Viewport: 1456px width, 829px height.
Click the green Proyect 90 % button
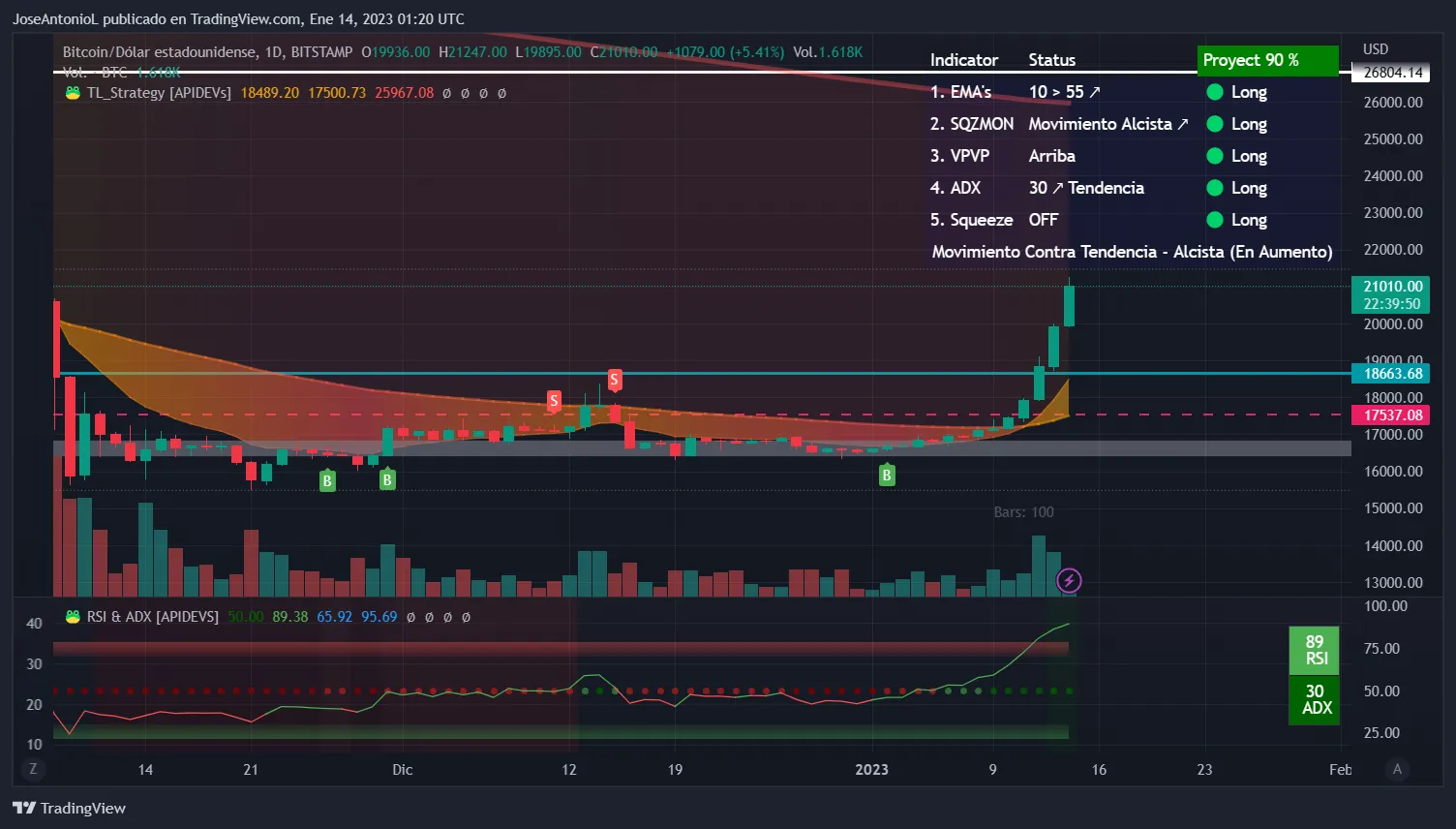[x=1268, y=60]
